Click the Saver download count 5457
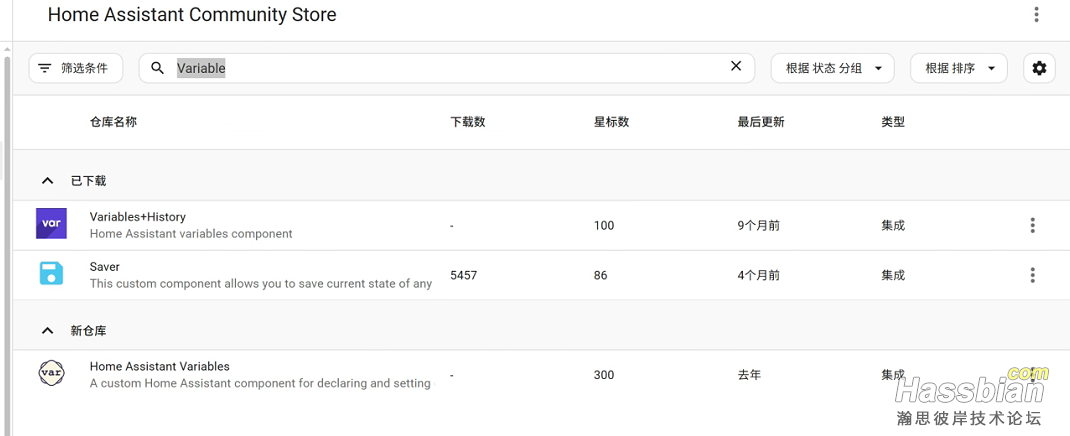Viewport: 1070px width, 436px height. pyautogui.click(x=463, y=276)
